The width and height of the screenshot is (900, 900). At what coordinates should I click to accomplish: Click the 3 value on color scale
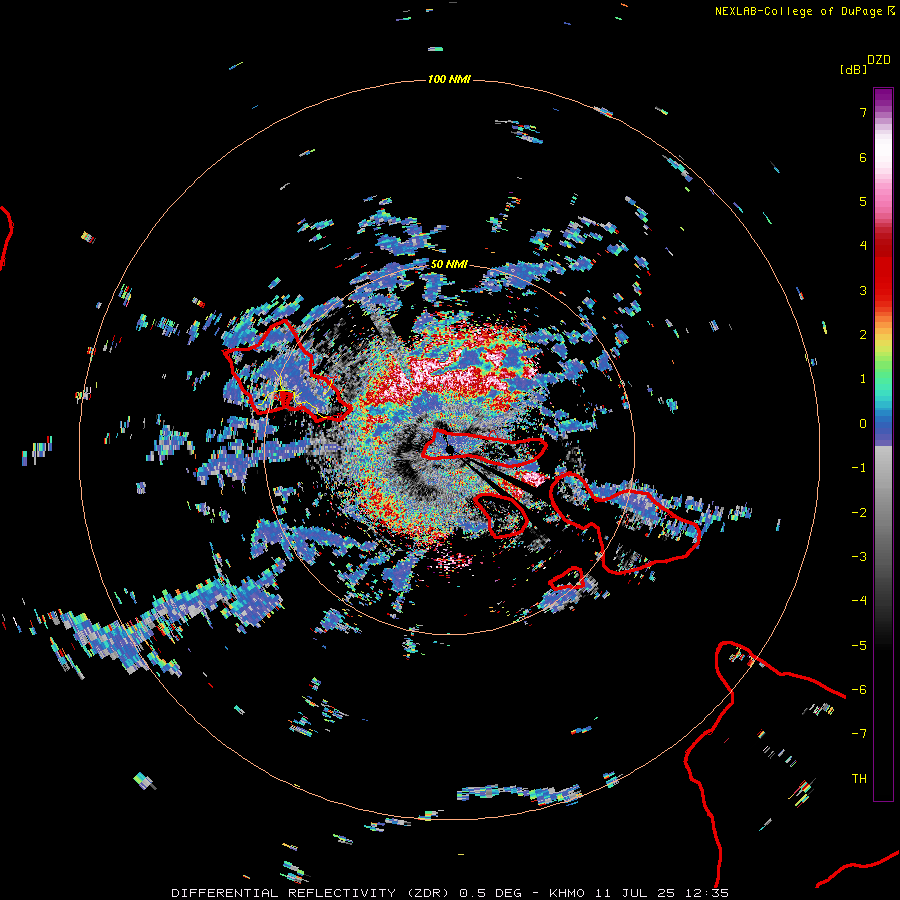pyautogui.click(x=863, y=290)
